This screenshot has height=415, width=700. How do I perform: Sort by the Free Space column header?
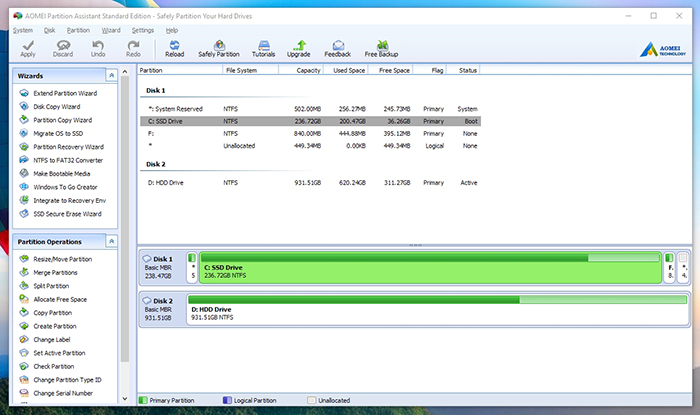coord(391,70)
